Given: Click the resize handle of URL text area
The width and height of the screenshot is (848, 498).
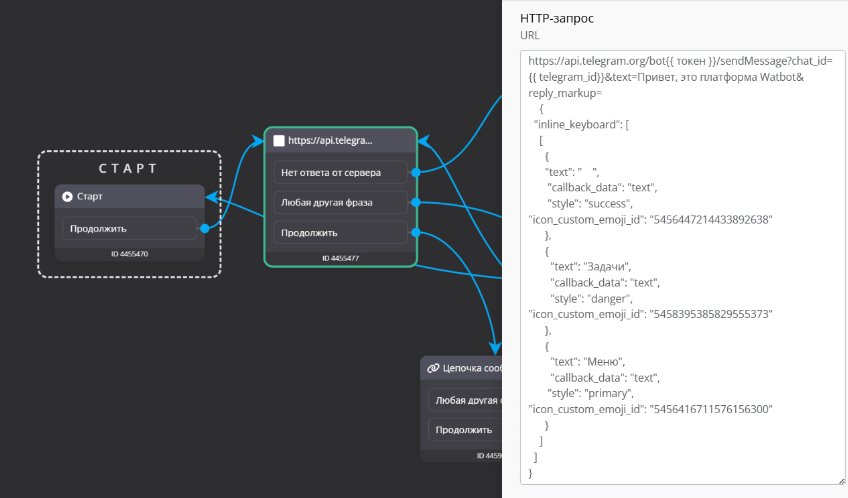Looking at the screenshot, I should 842,481.
